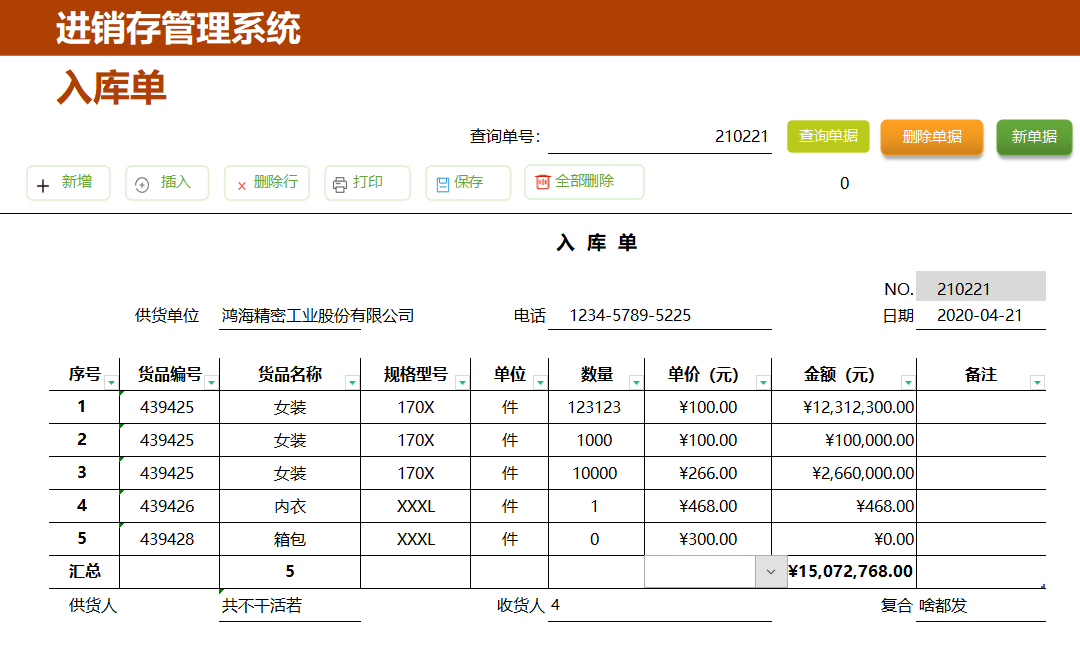
Task: Open the 数量 column filter dropdown
Action: 638,380
